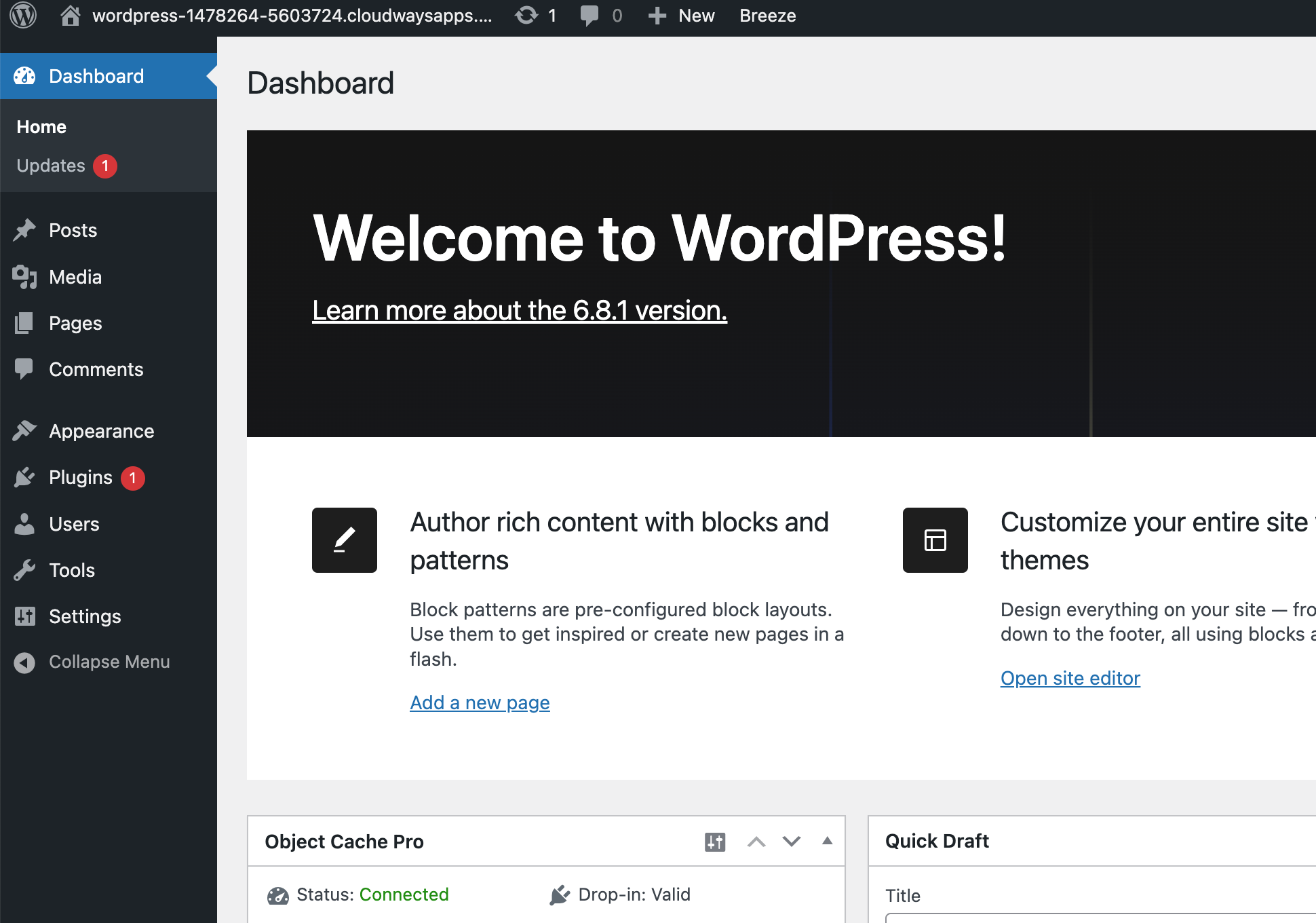Open Learn more about 6.8.1 version link
The width and height of the screenshot is (1316, 923).
[520, 310]
